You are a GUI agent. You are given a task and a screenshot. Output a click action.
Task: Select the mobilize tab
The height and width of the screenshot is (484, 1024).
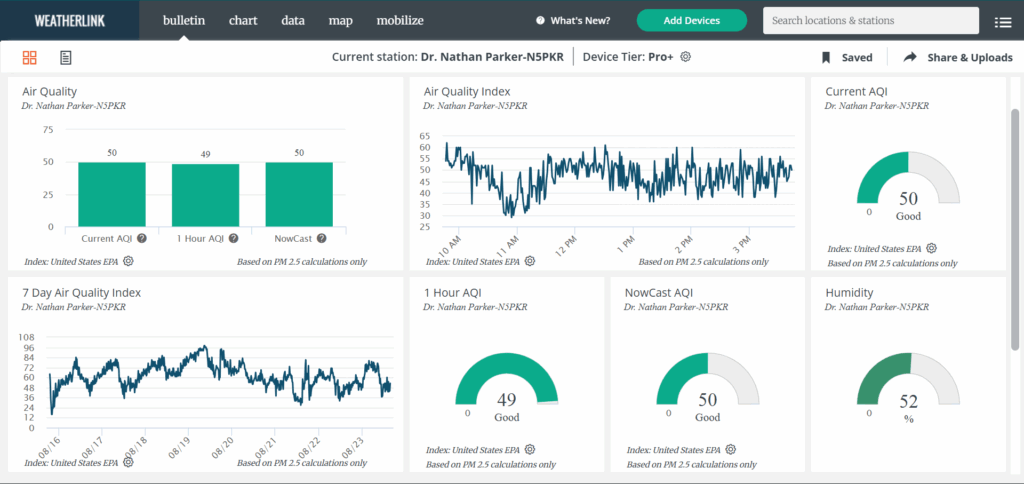(400, 20)
